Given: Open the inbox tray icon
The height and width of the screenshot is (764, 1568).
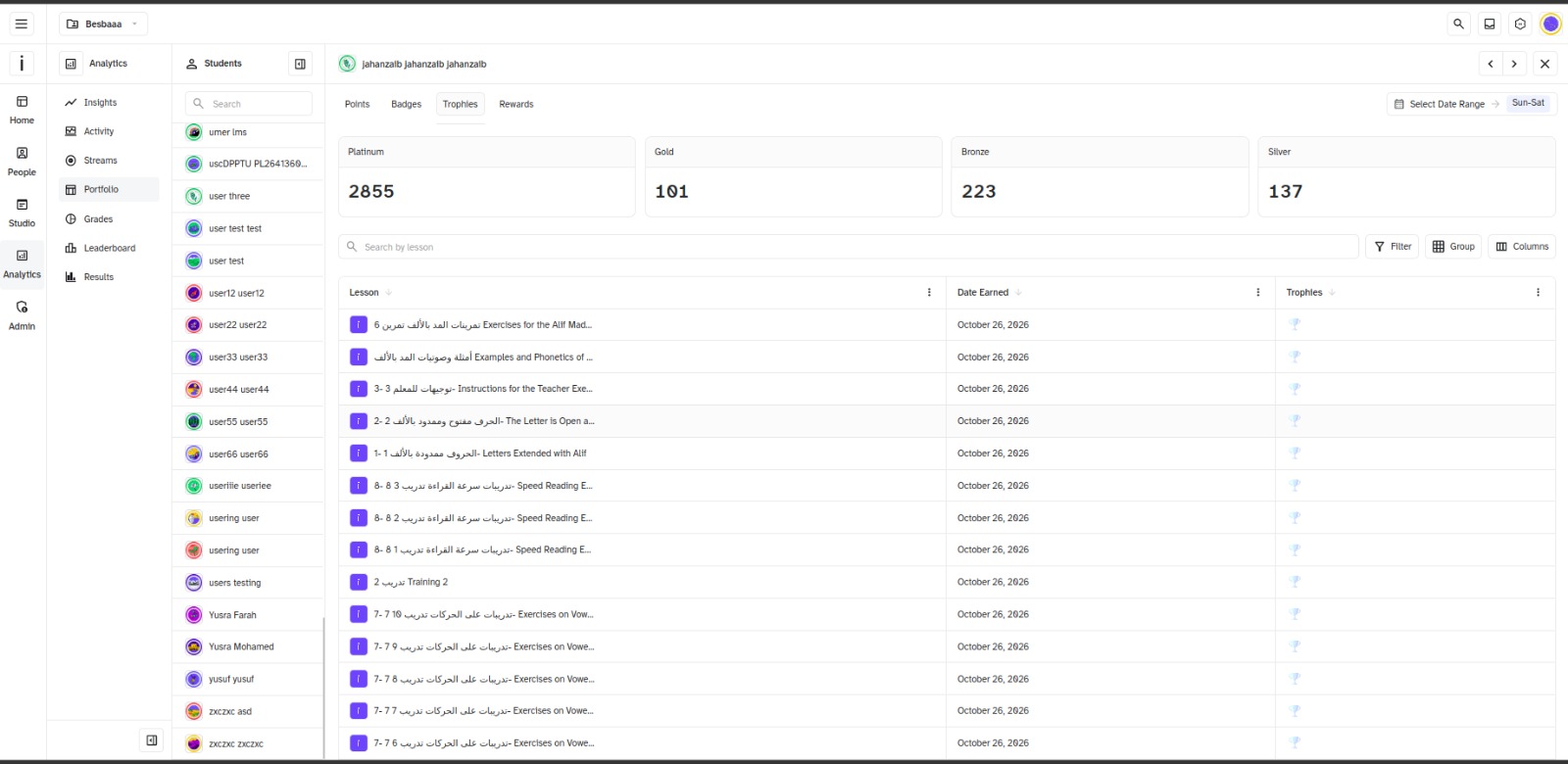Looking at the screenshot, I should pos(1490,24).
